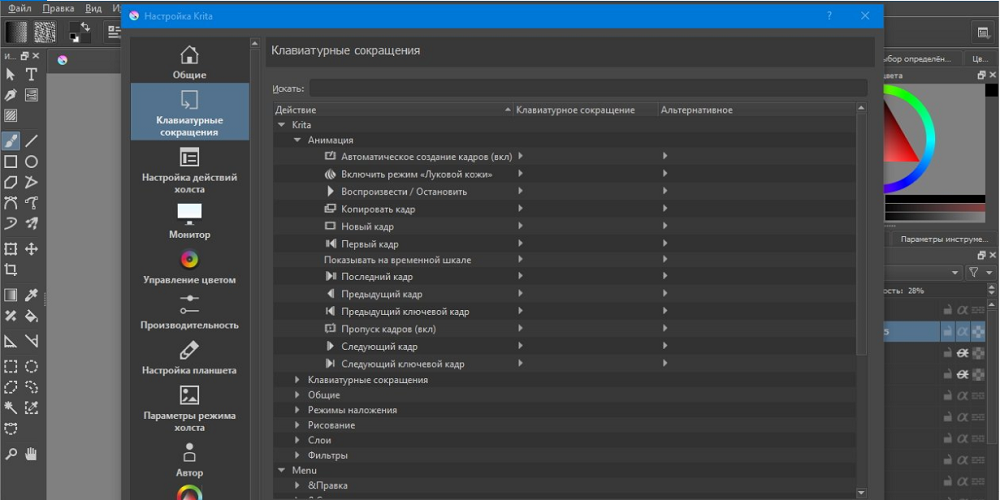Expand the Фильтры tree group
The height and width of the screenshot is (500, 1000).
pos(298,455)
